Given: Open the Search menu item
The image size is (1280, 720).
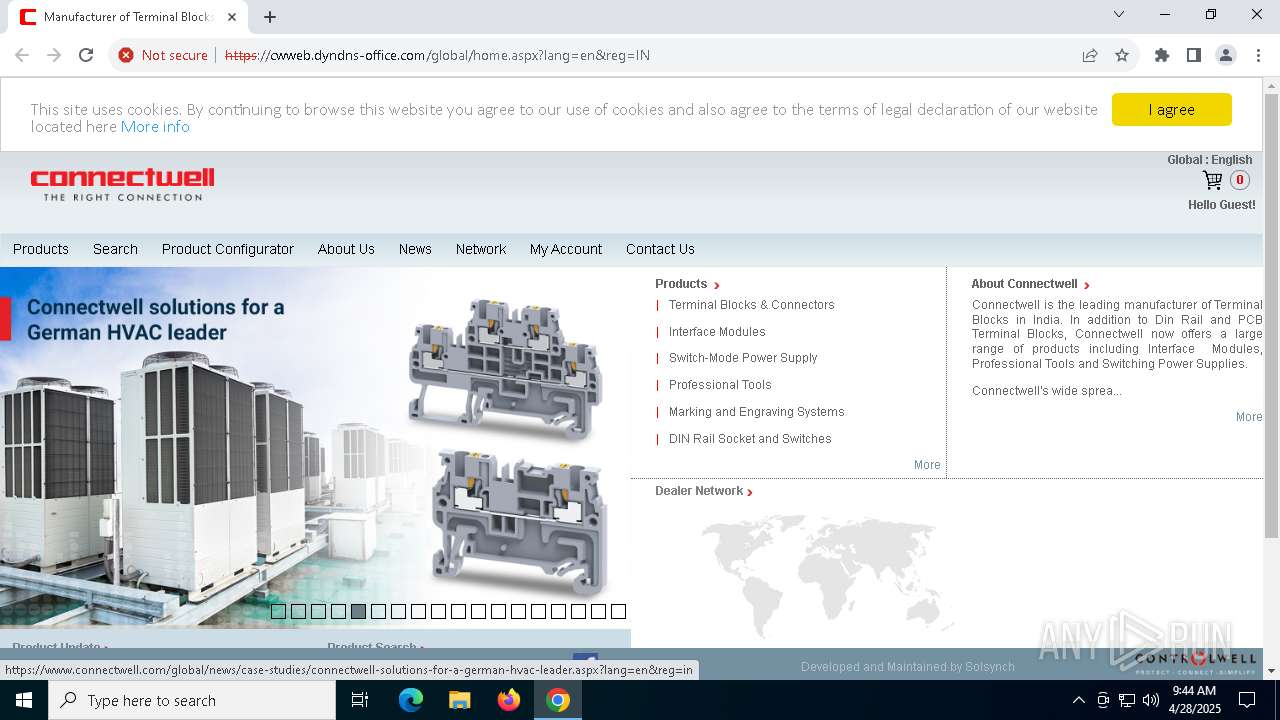Looking at the screenshot, I should (115, 249).
